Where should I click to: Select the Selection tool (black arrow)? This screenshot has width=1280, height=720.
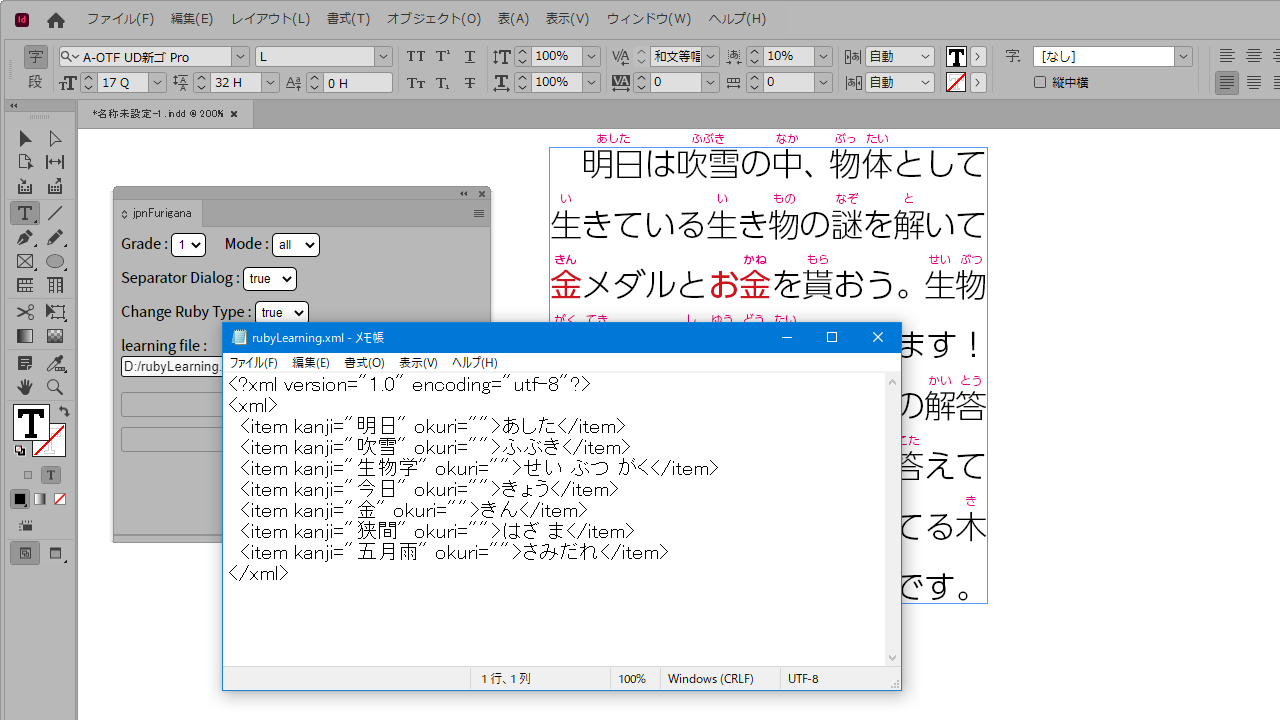pos(25,138)
